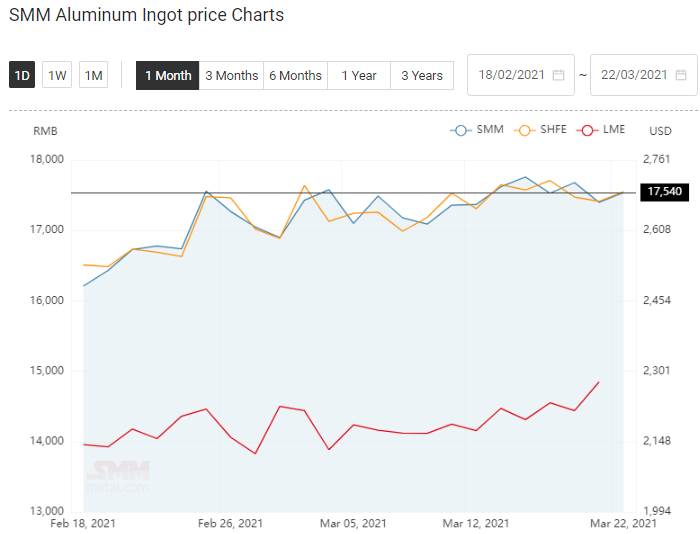Open end date field 22/03/2021
The image size is (700, 534).
point(643,75)
